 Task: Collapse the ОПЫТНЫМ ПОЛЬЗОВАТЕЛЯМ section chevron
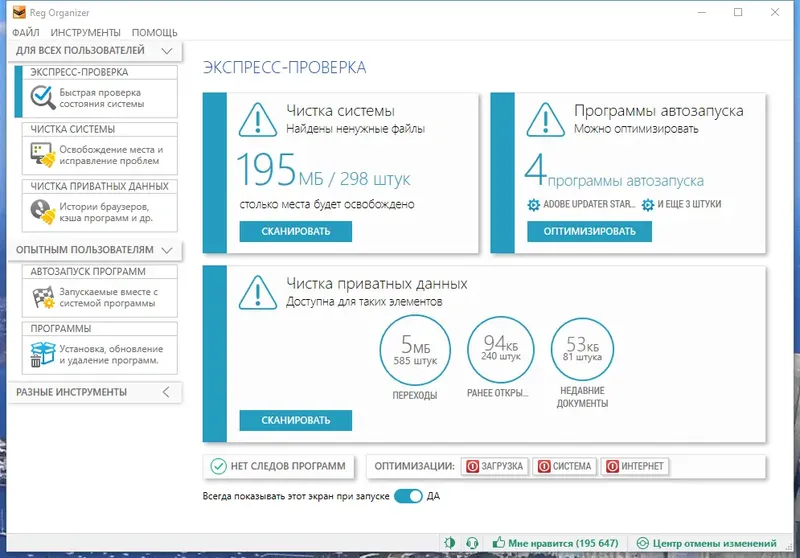pos(166,250)
